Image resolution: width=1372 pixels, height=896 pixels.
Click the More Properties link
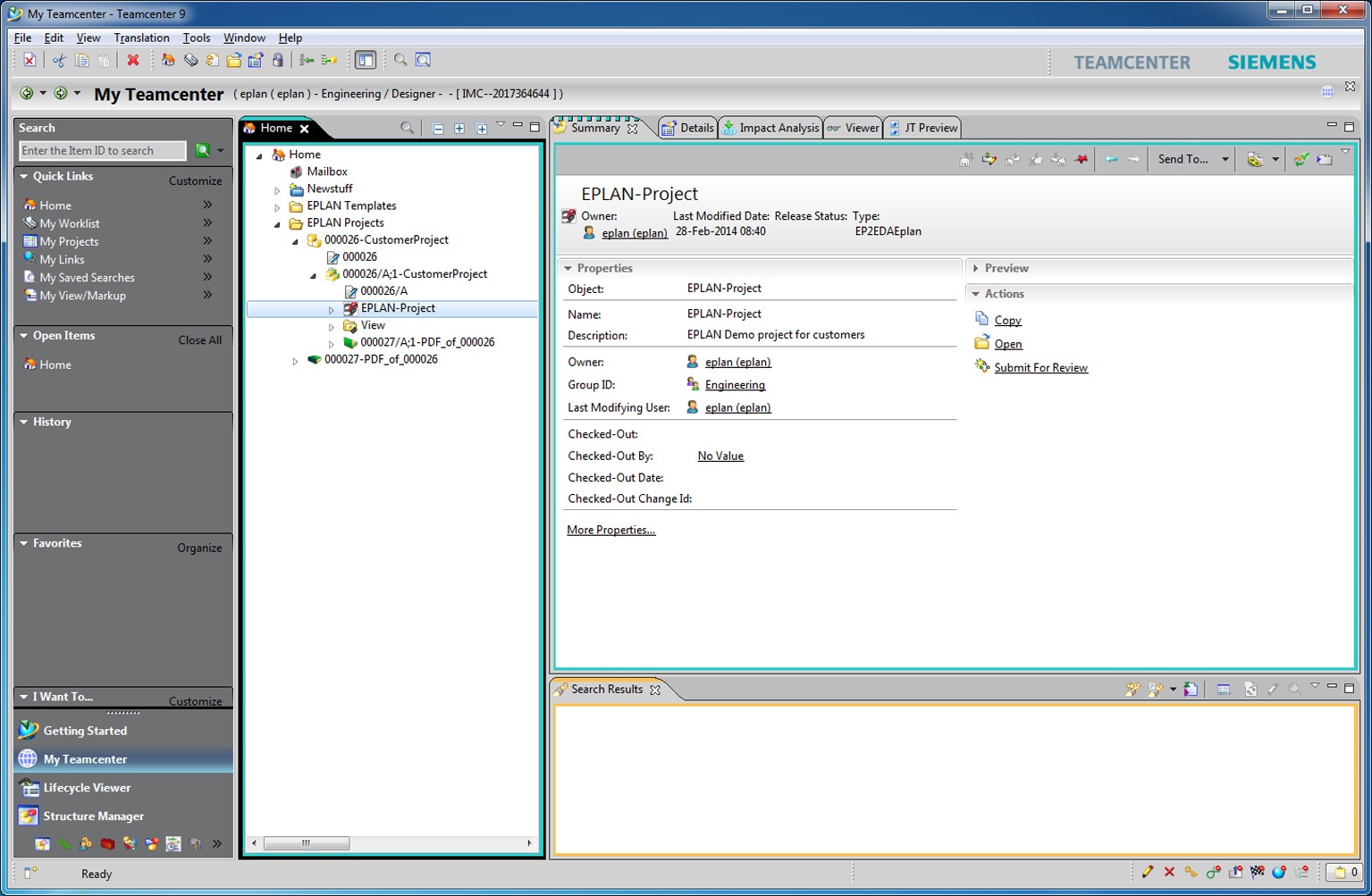[610, 531]
